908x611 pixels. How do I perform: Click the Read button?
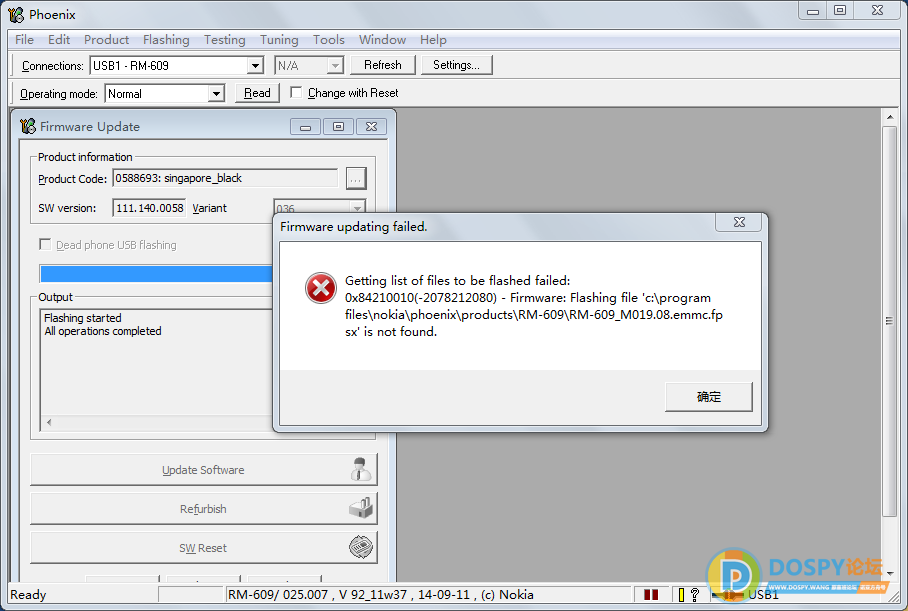(257, 93)
